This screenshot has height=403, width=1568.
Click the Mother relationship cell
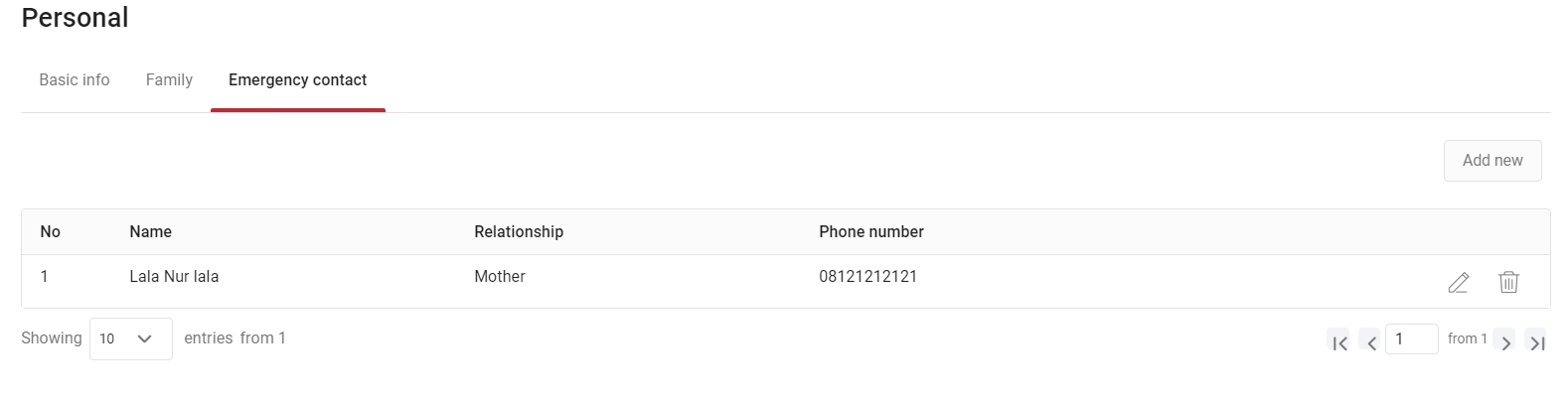coord(500,276)
